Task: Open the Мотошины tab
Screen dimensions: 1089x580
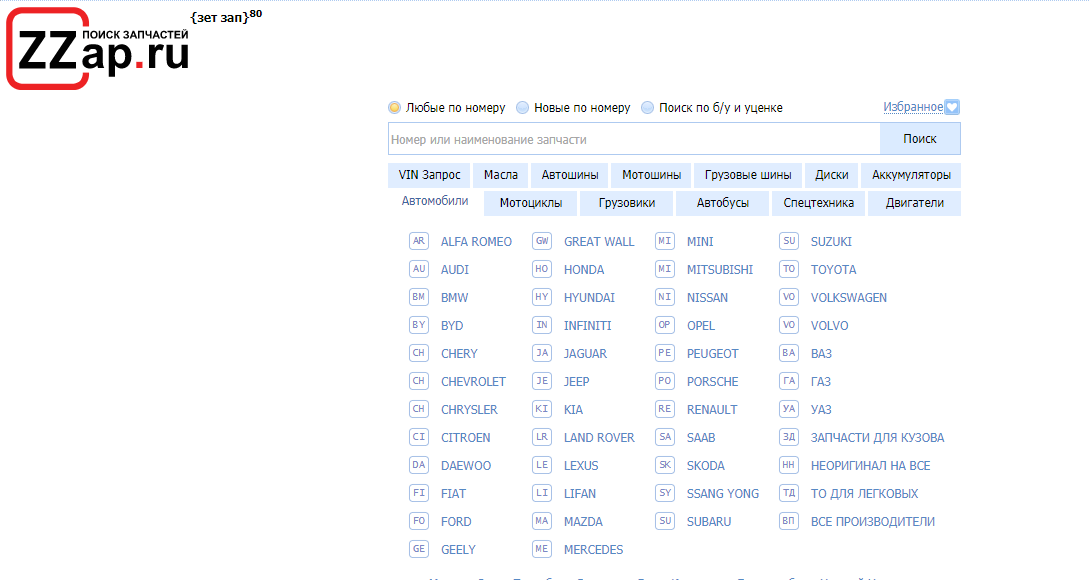Action: 651,175
